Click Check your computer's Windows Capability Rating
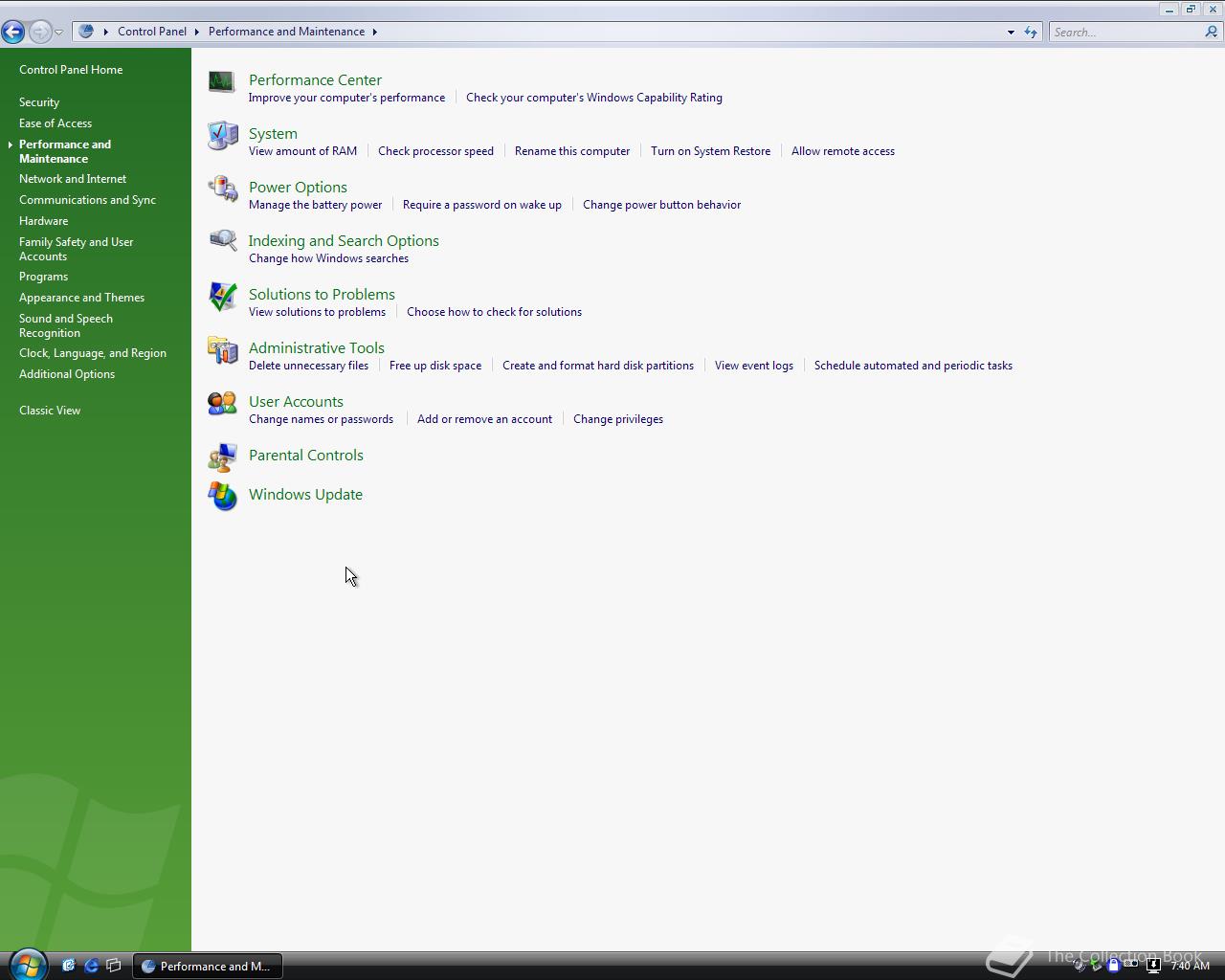The image size is (1225, 980). click(x=594, y=98)
